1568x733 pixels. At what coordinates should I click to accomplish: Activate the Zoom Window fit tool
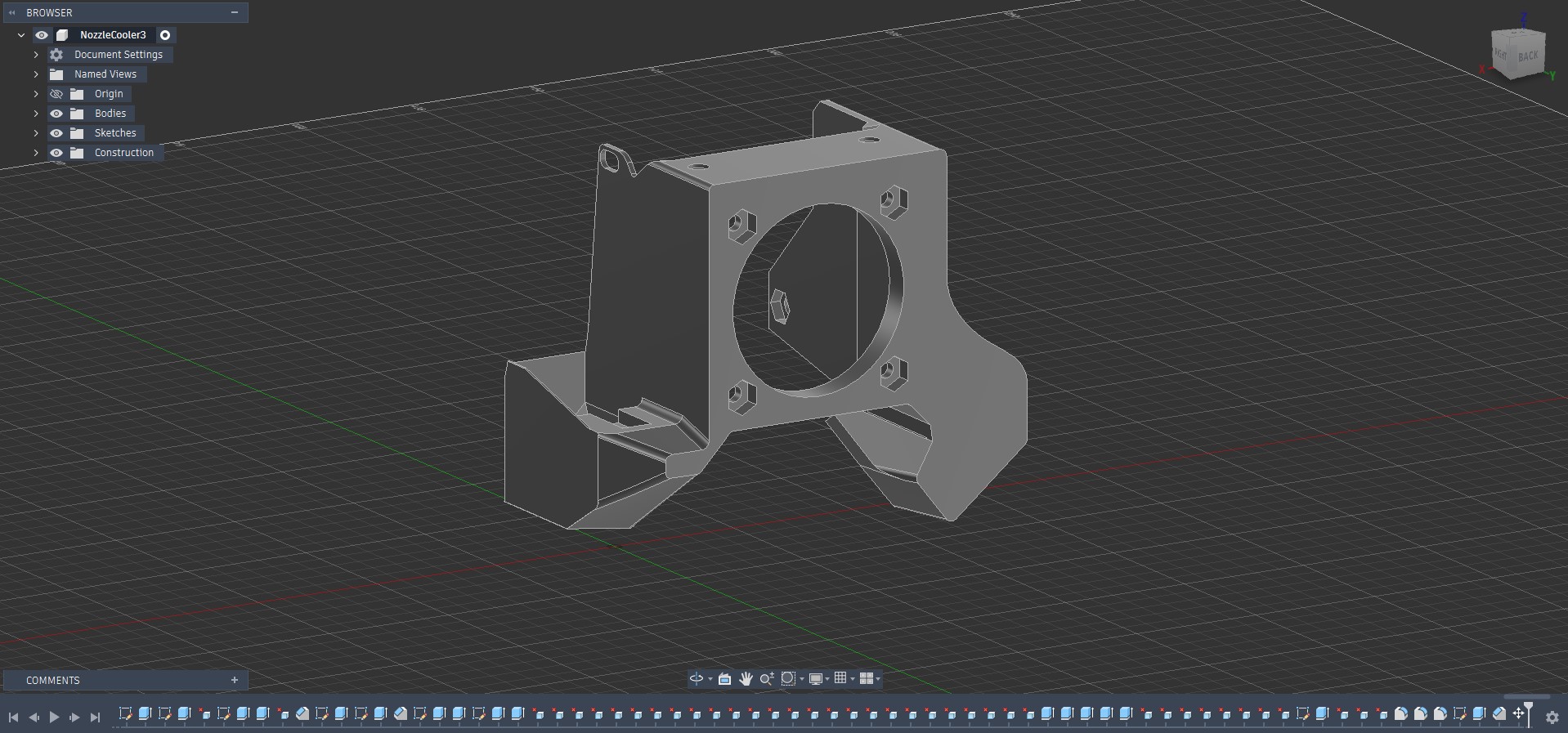pyautogui.click(x=788, y=678)
